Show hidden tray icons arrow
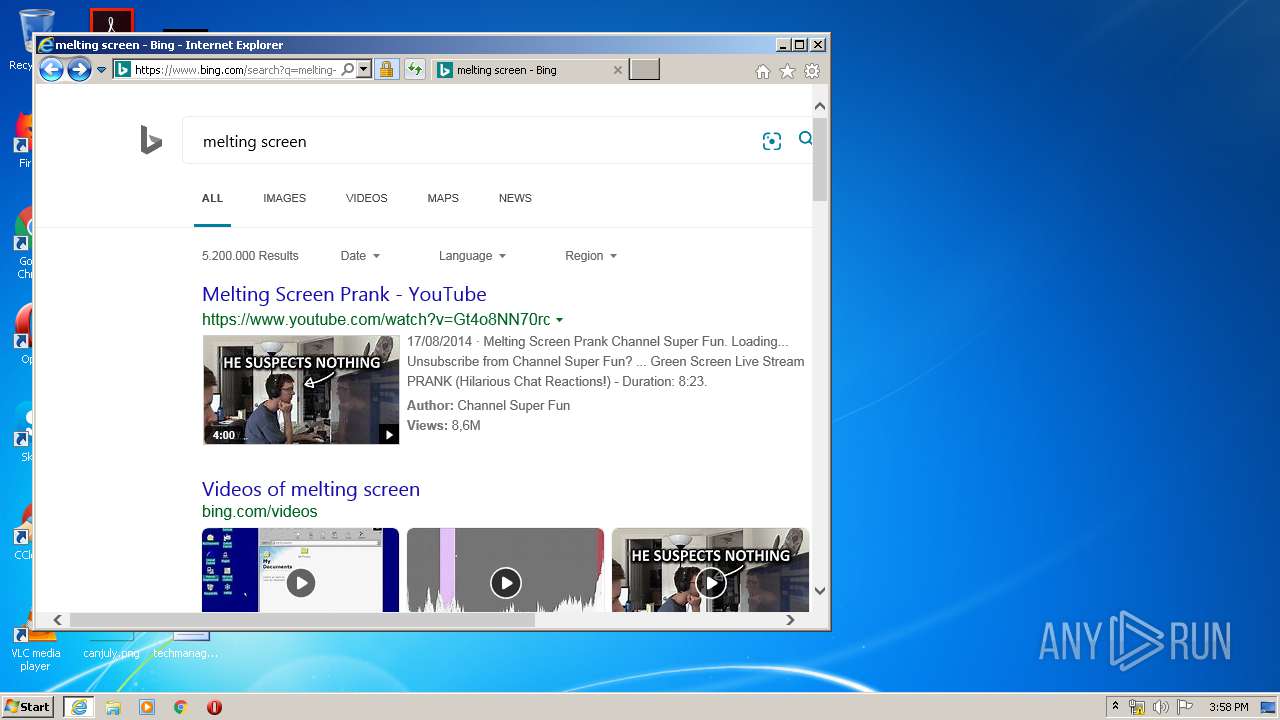 coord(1115,707)
